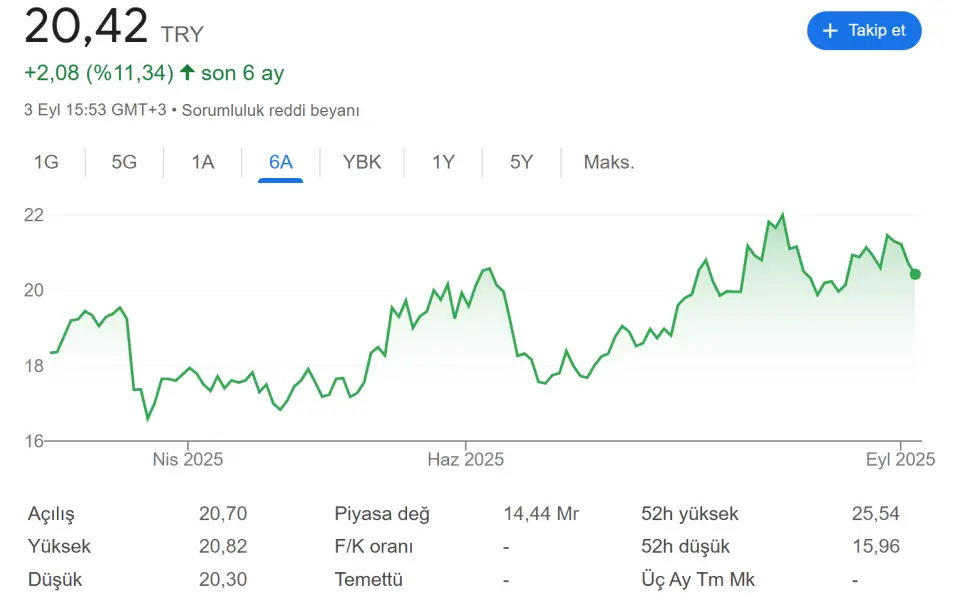Click the green up arrow next to percentage change
Screen dimensions: 960x616
point(187,72)
